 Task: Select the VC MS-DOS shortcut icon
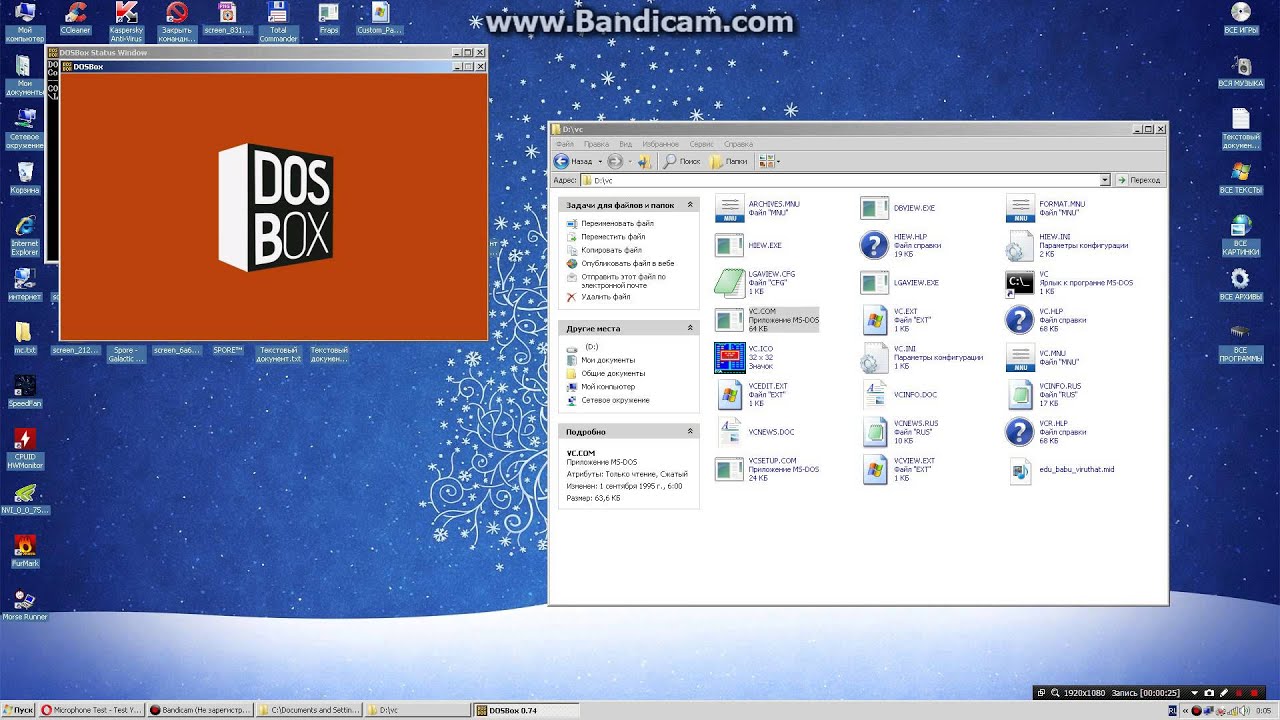[x=1019, y=283]
